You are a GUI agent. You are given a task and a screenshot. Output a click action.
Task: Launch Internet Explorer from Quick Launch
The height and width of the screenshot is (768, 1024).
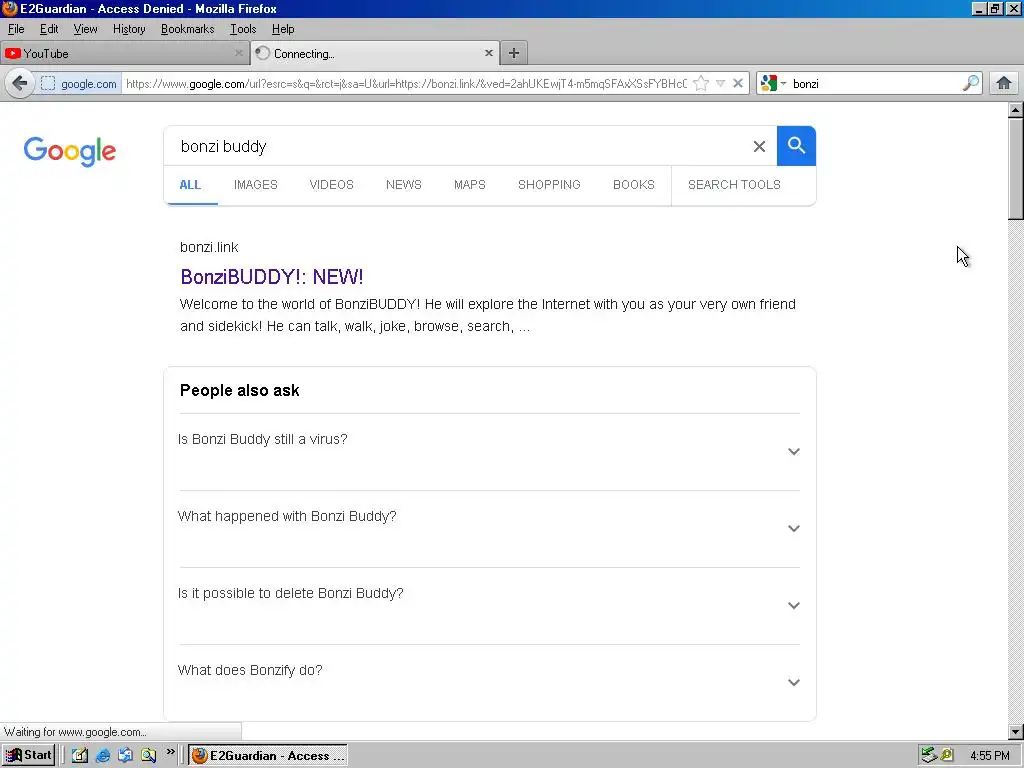coord(103,756)
